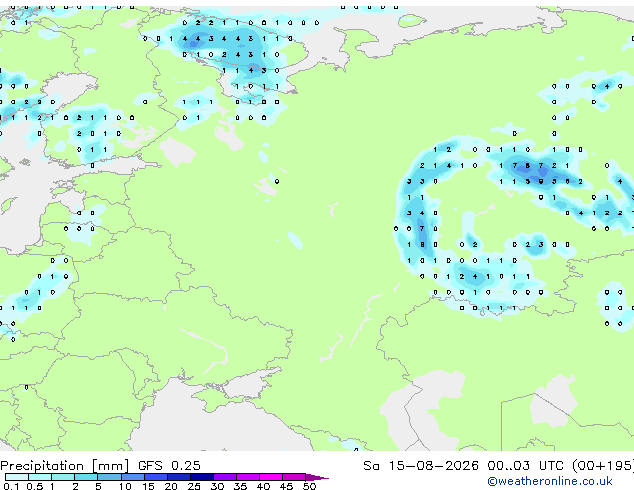Click the '30' legend scale label
Viewport: 634px width, 490px height.
click(218, 486)
